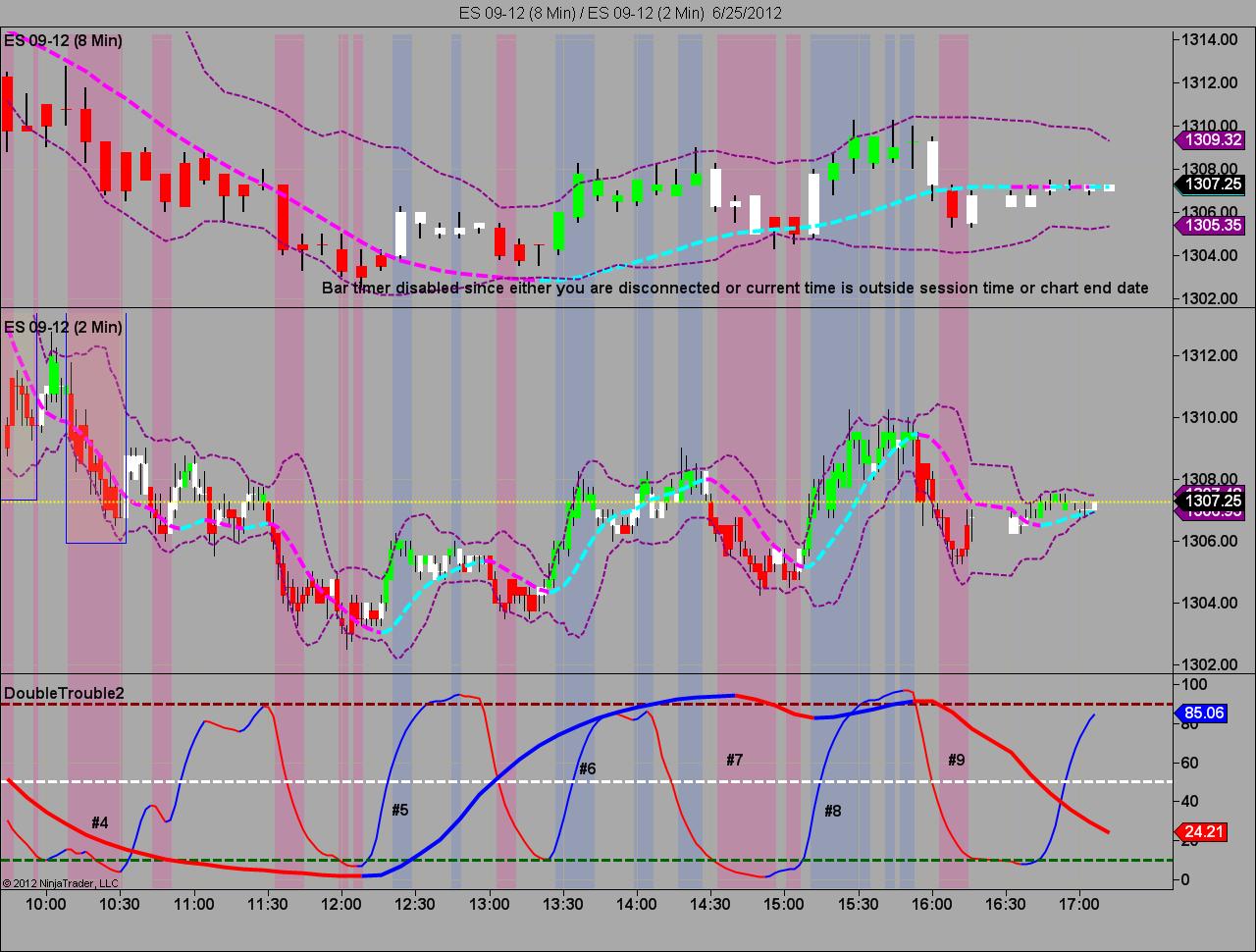Click the 100 level on the indicator axis
Viewport: 1256px width, 952px height.
(1196, 684)
